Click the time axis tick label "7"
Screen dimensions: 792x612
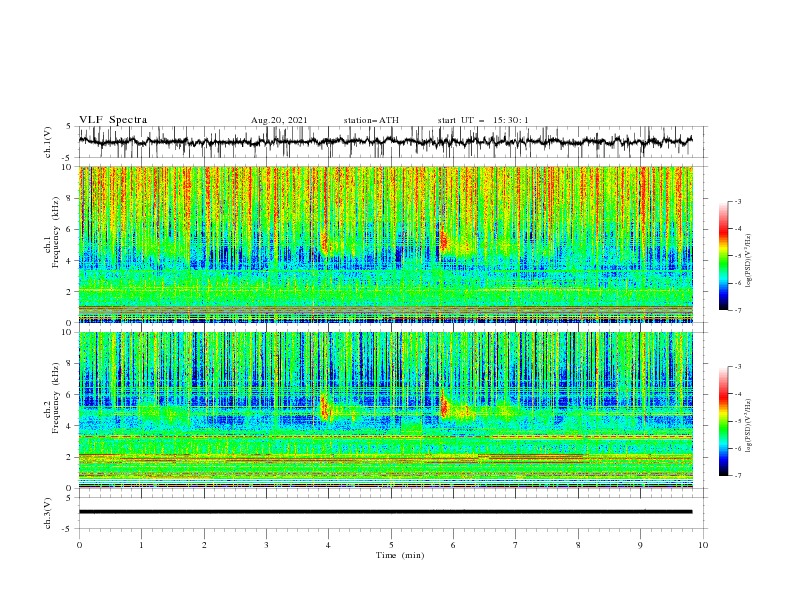516,545
